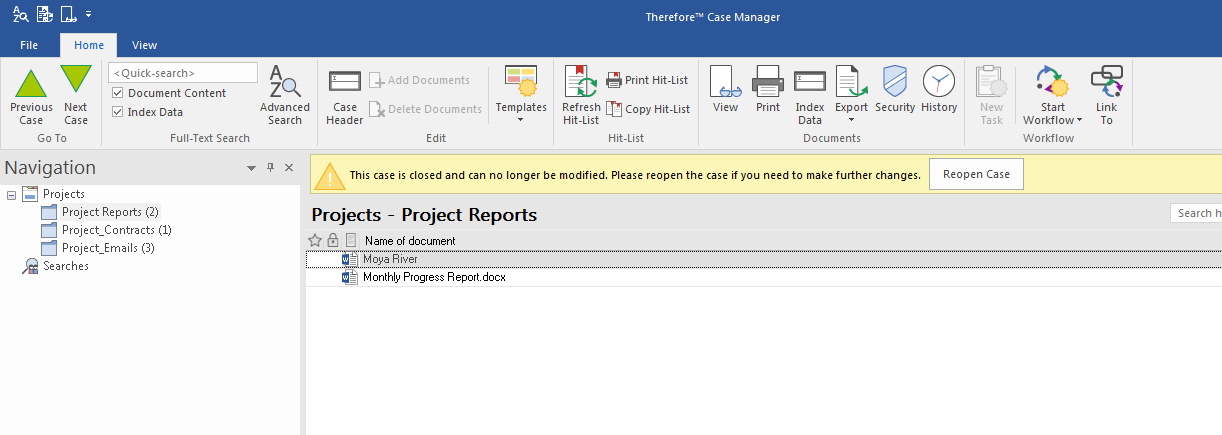The image size is (1222, 435).
Task: Print the selected document
Action: point(768,90)
